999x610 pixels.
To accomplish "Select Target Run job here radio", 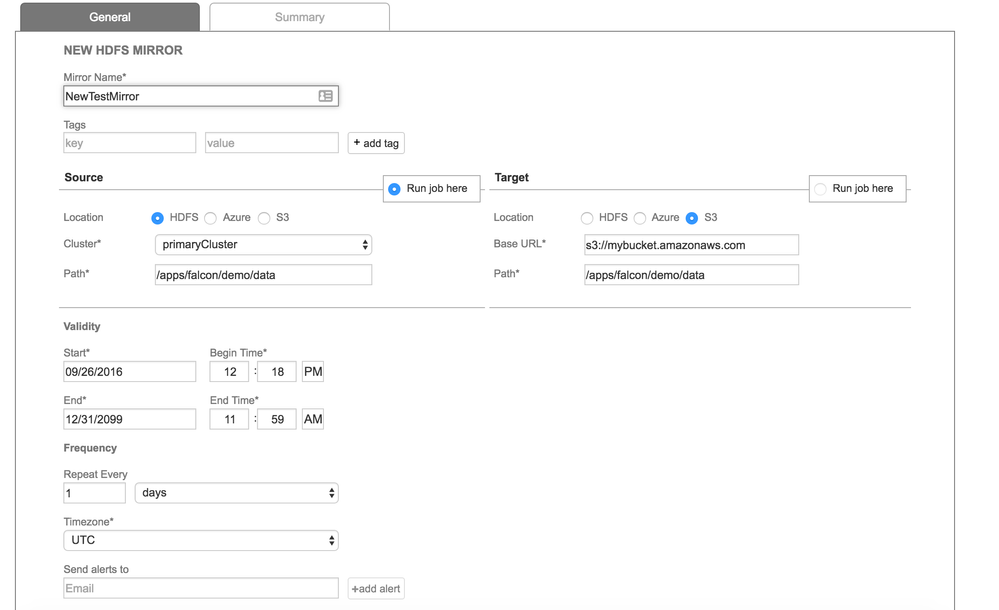I will (820, 189).
